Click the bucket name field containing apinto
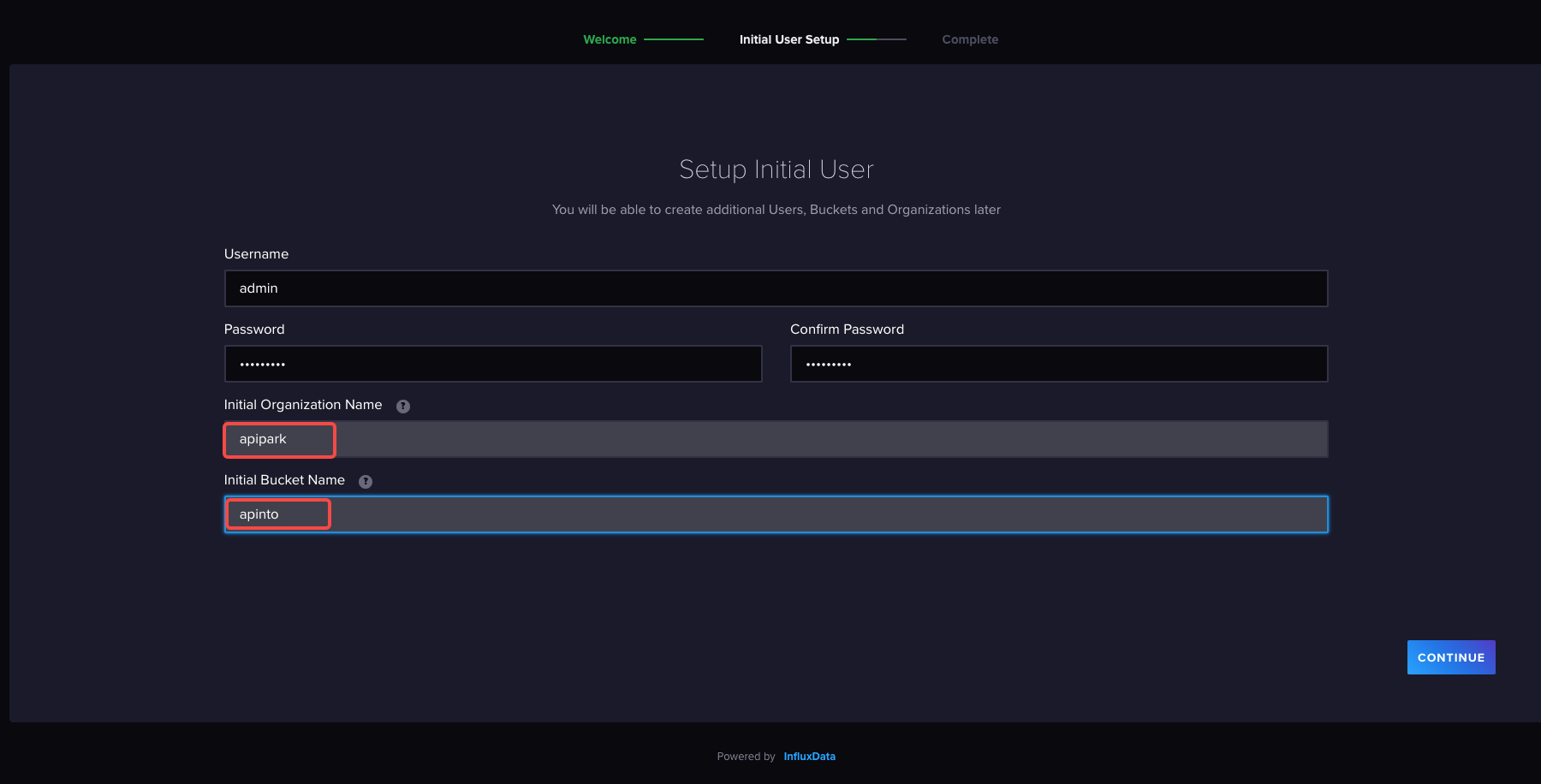The height and width of the screenshot is (784, 1541). pyautogui.click(x=776, y=514)
